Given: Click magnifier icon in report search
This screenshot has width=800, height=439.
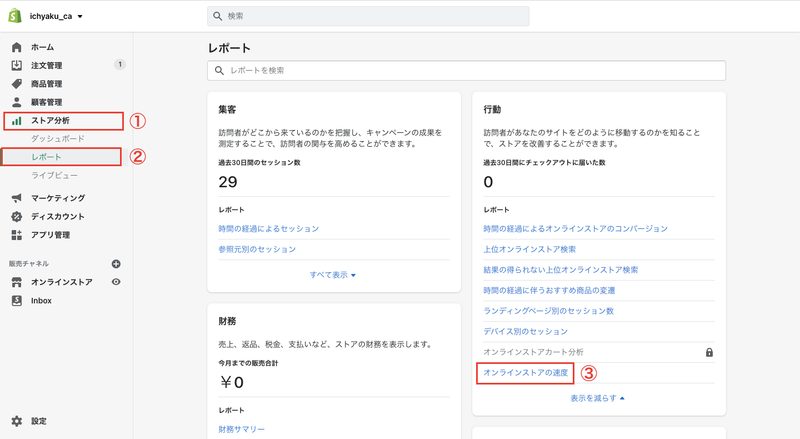Looking at the screenshot, I should 219,70.
